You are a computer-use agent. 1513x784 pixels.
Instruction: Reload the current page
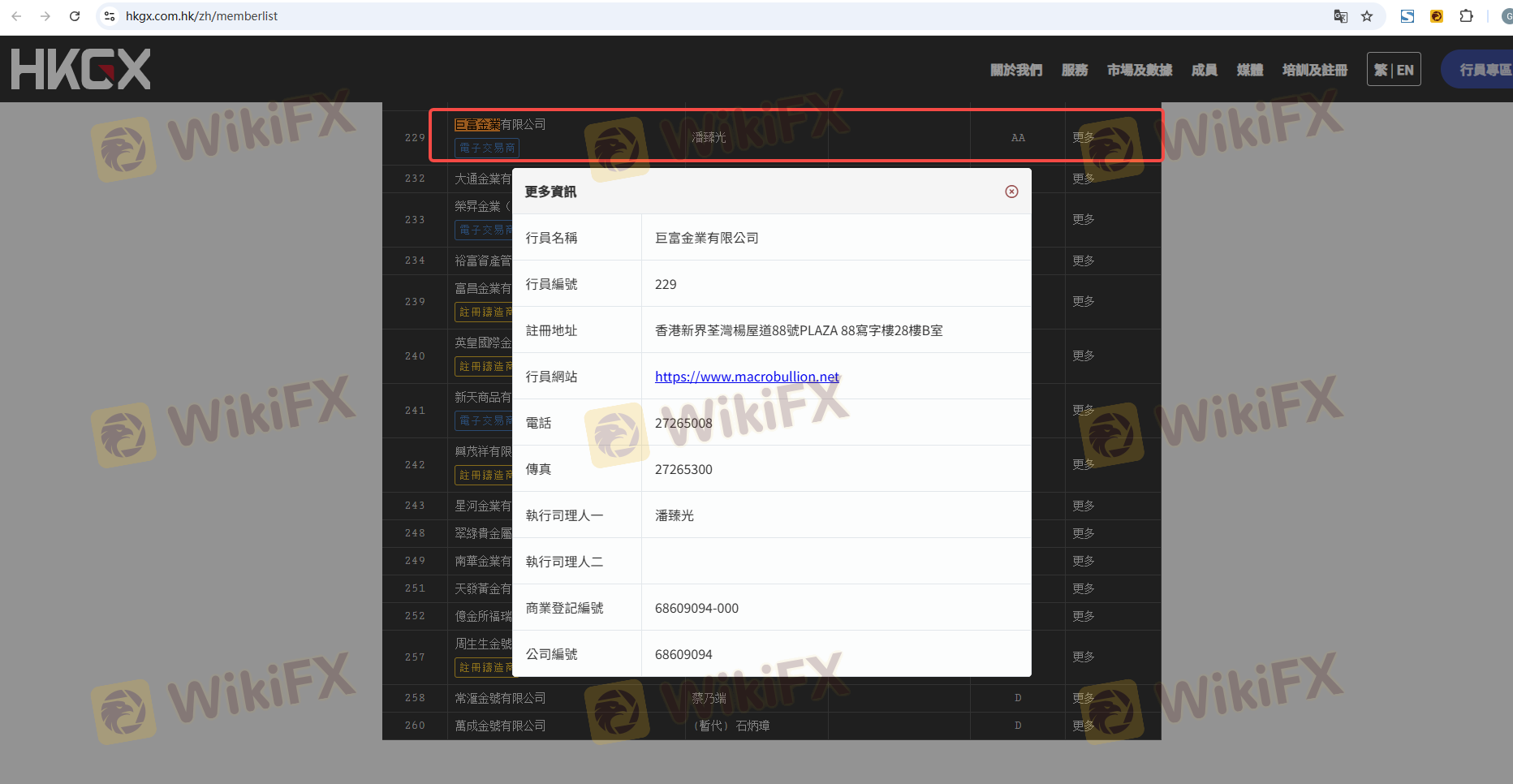tap(75, 16)
